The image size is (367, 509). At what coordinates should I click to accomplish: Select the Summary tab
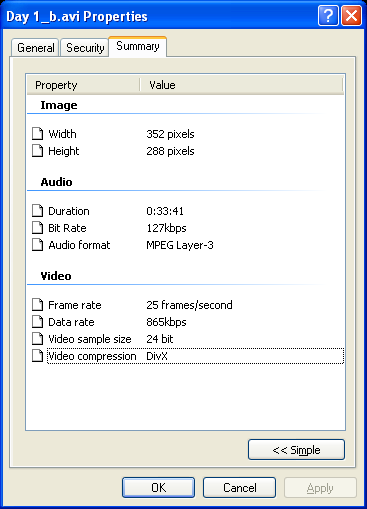point(138,46)
